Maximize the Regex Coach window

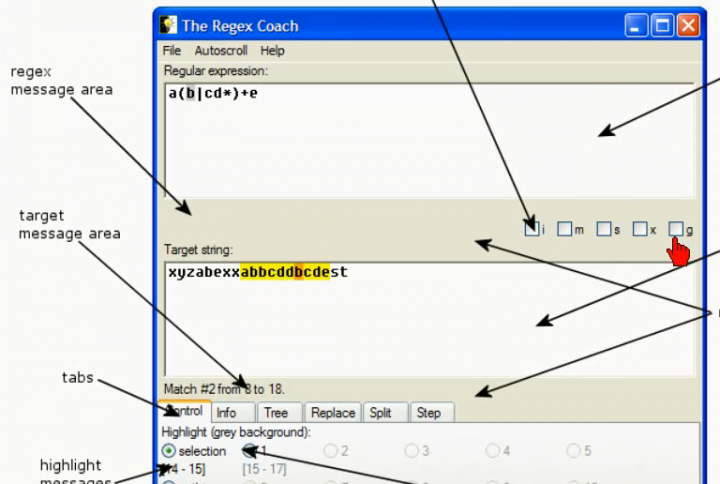pos(662,25)
